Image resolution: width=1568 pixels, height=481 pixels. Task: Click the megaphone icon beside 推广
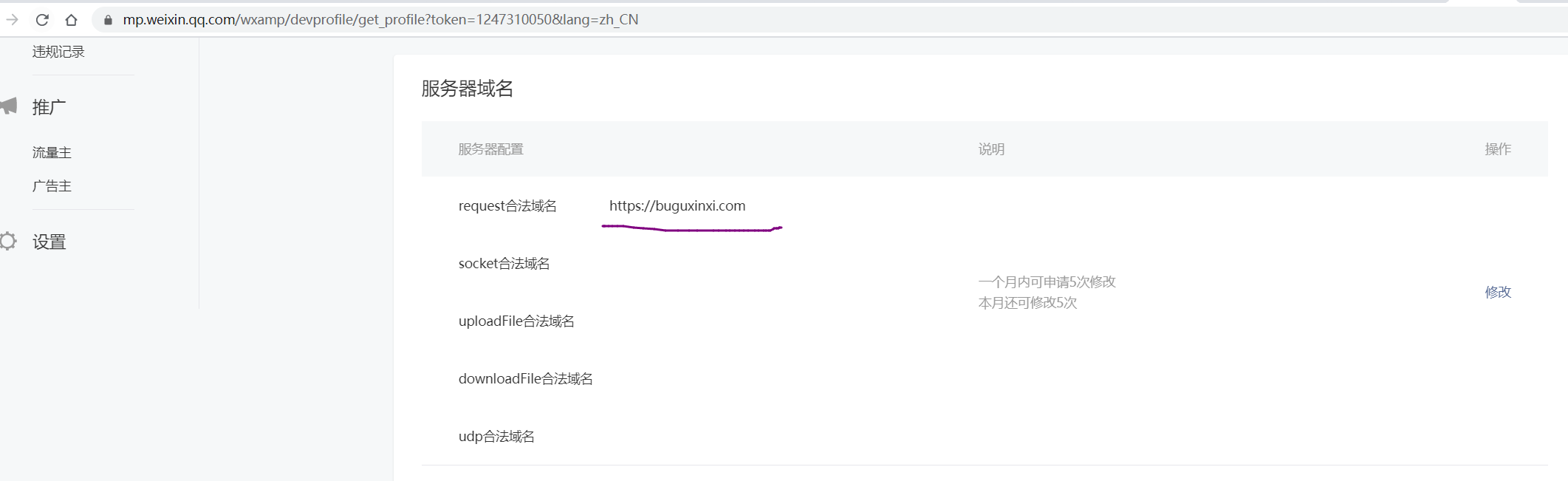coord(8,106)
